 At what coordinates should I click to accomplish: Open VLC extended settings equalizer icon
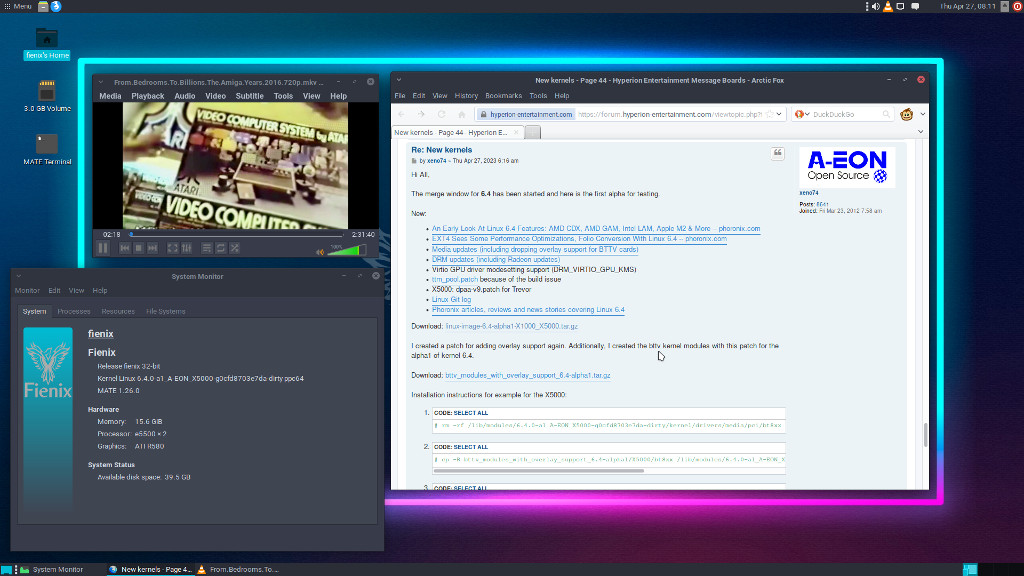tap(187, 248)
